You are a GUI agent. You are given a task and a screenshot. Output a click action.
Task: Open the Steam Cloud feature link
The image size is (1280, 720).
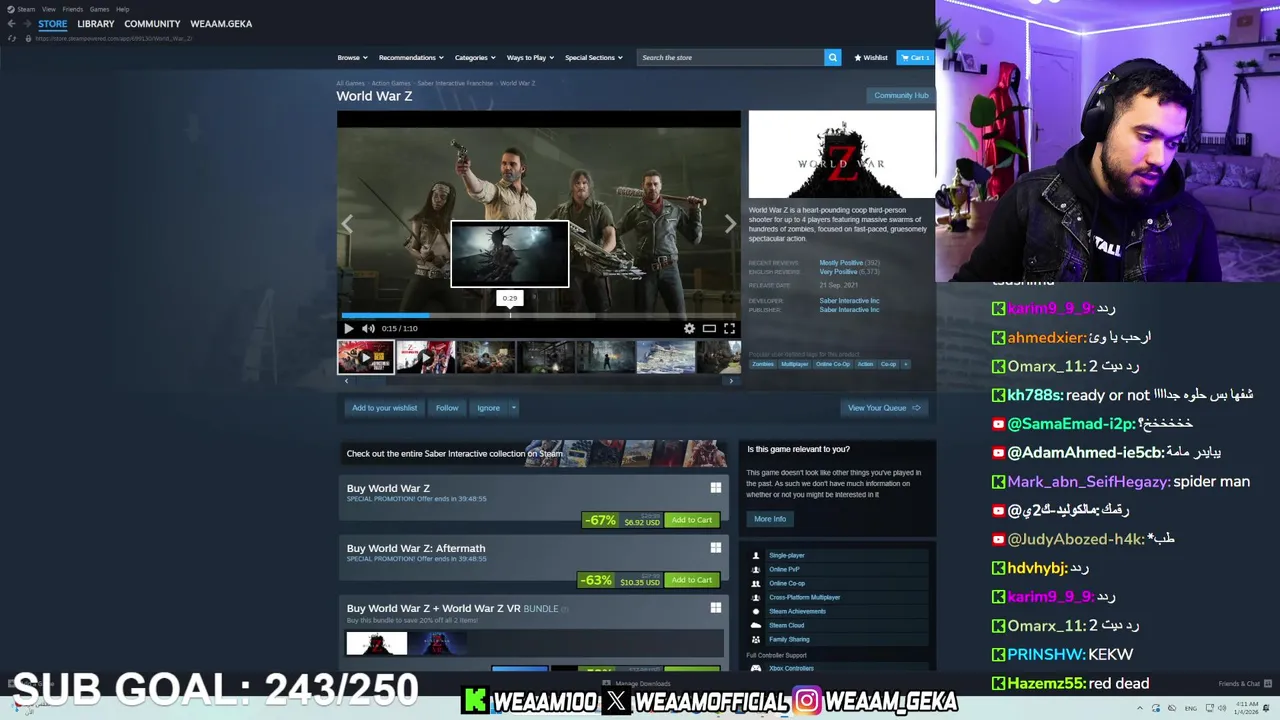click(x=786, y=626)
